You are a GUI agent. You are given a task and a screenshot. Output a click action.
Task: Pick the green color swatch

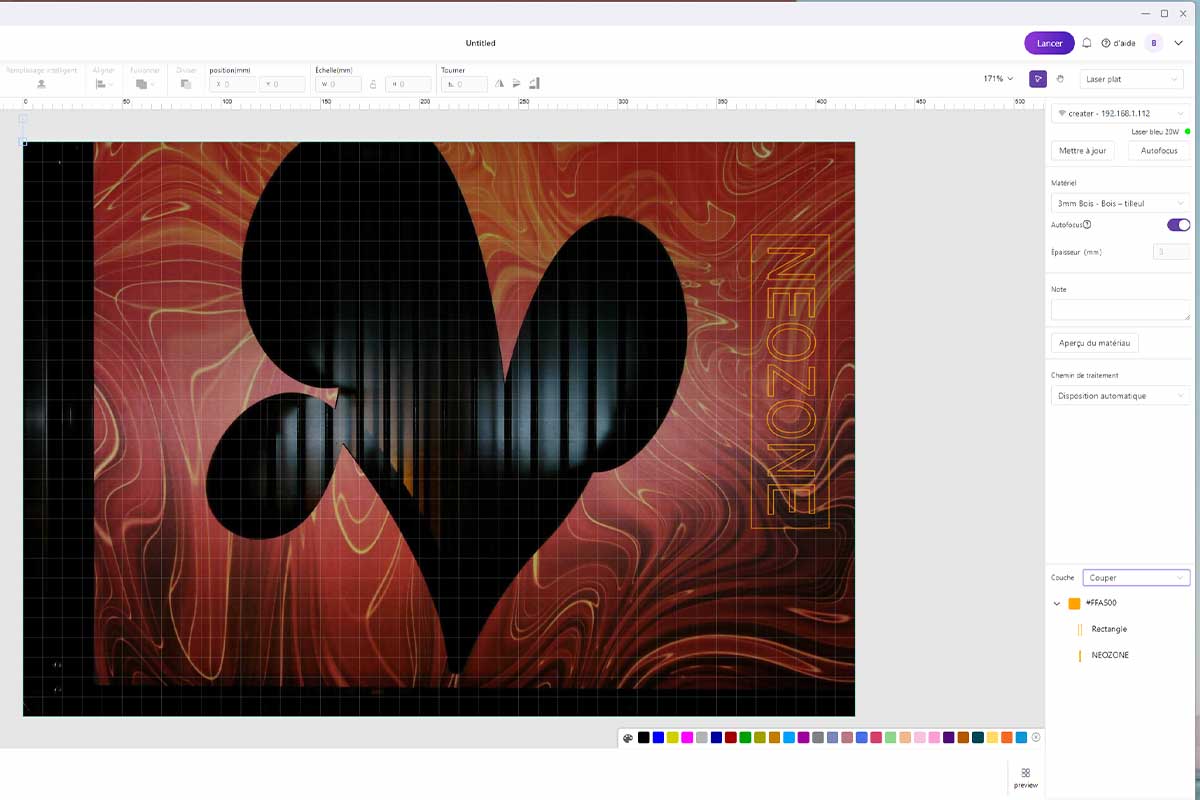745,737
